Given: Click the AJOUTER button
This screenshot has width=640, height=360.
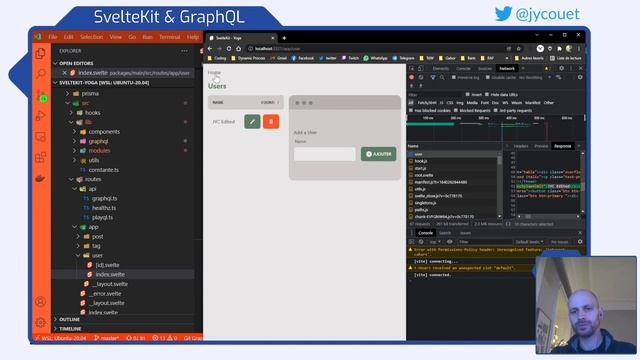Looking at the screenshot, I should pyautogui.click(x=378, y=154).
